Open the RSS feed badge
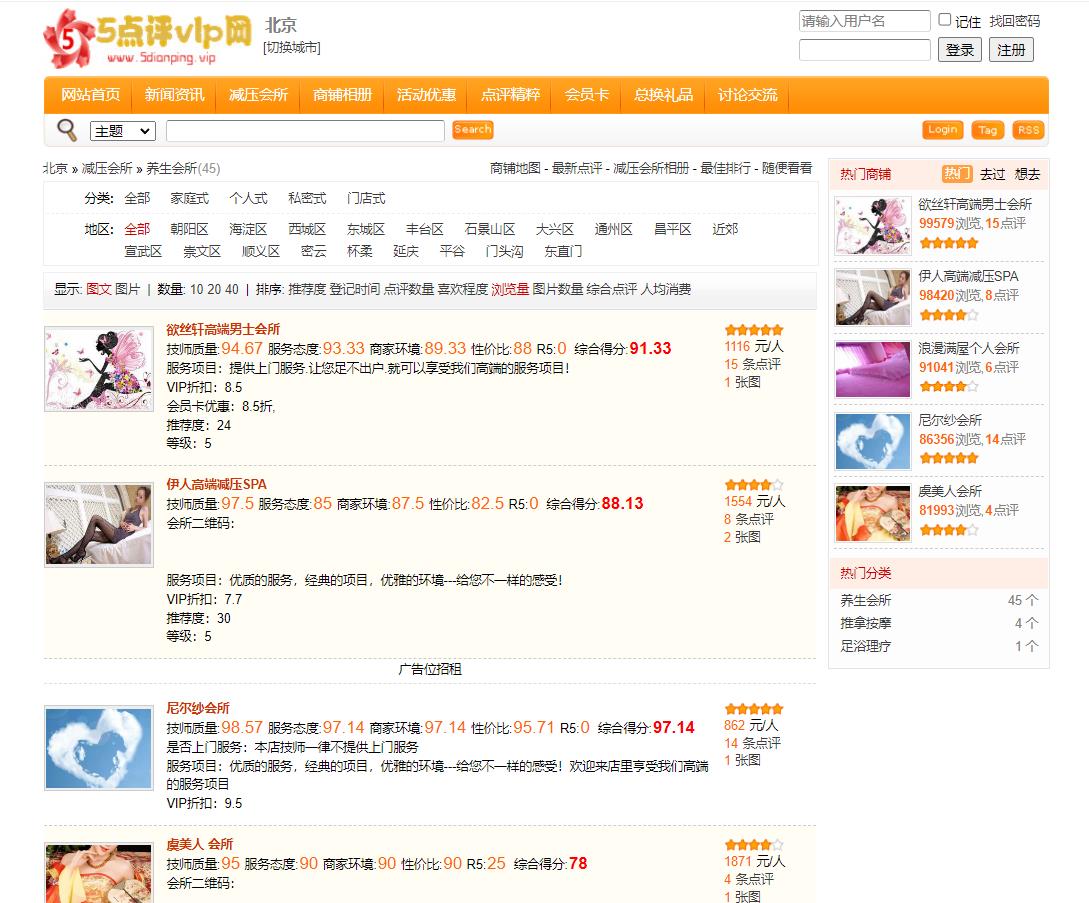This screenshot has height=903, width=1089. point(1027,130)
